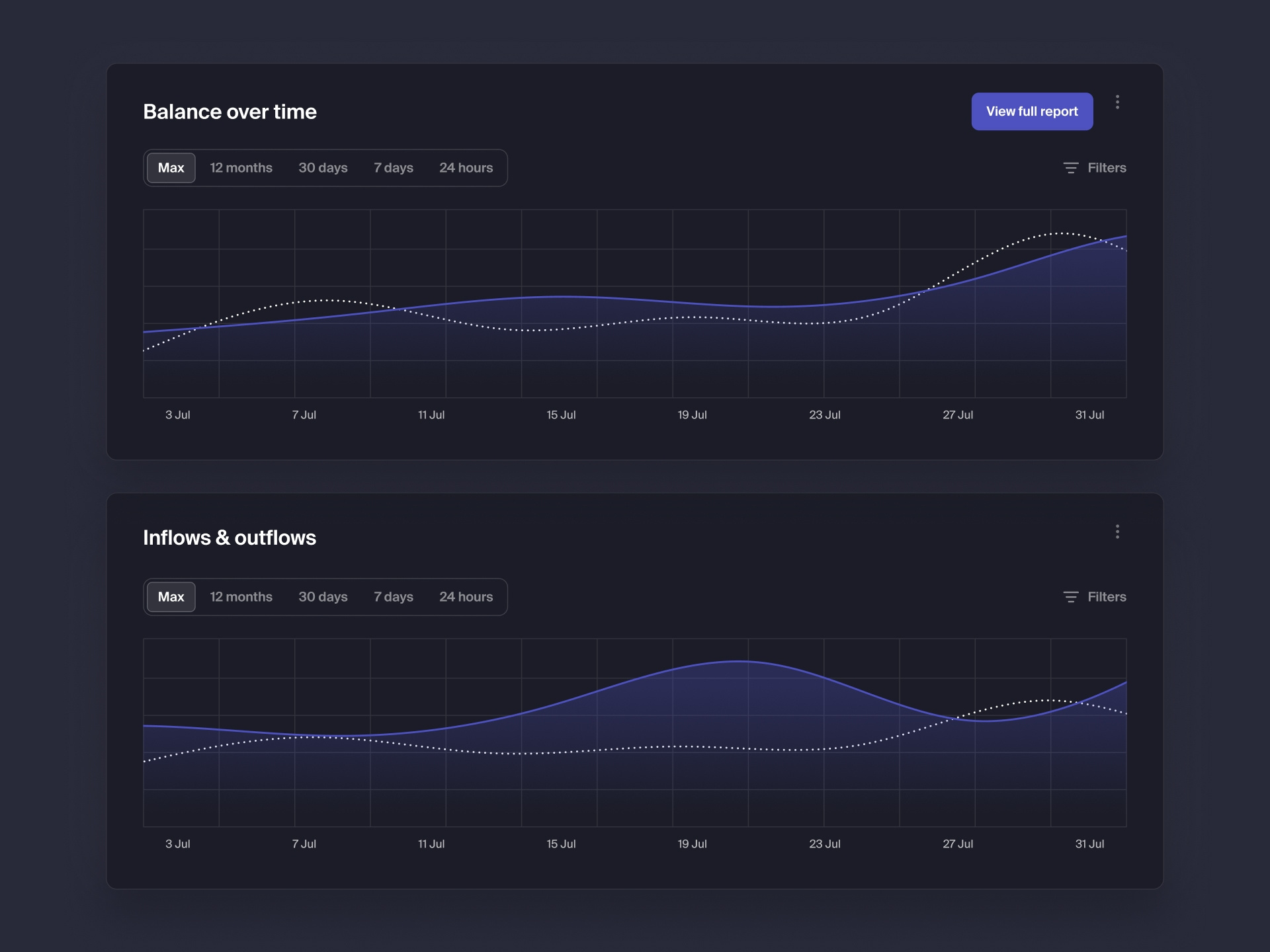Open Inflows & outflows three-dot menu
This screenshot has height=952, width=1270.
pyautogui.click(x=1117, y=532)
